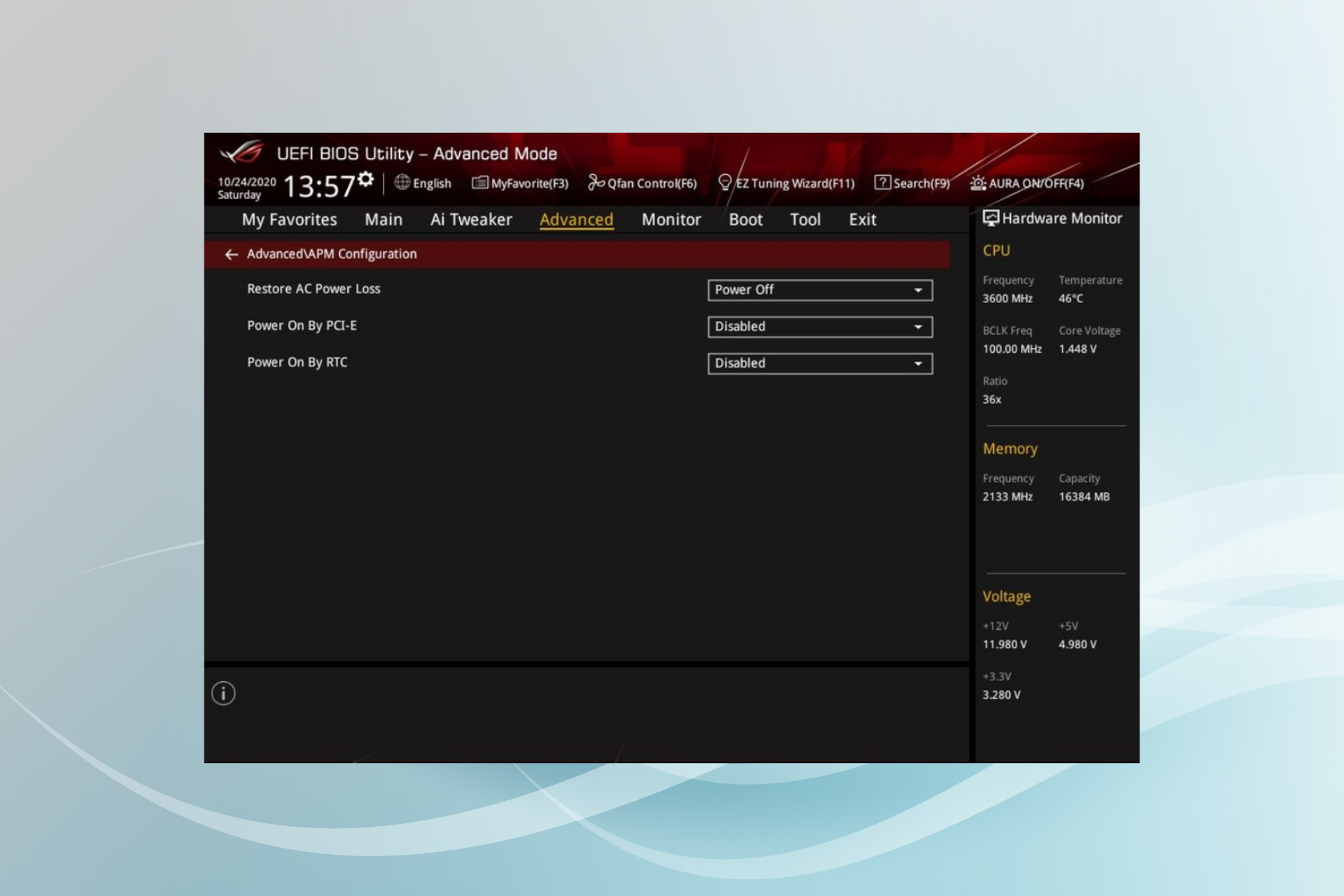Open the Boot menu

coord(744,219)
